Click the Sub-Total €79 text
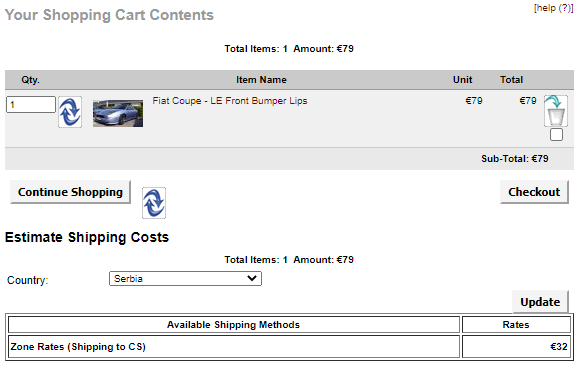The image size is (579, 388). 514,159
